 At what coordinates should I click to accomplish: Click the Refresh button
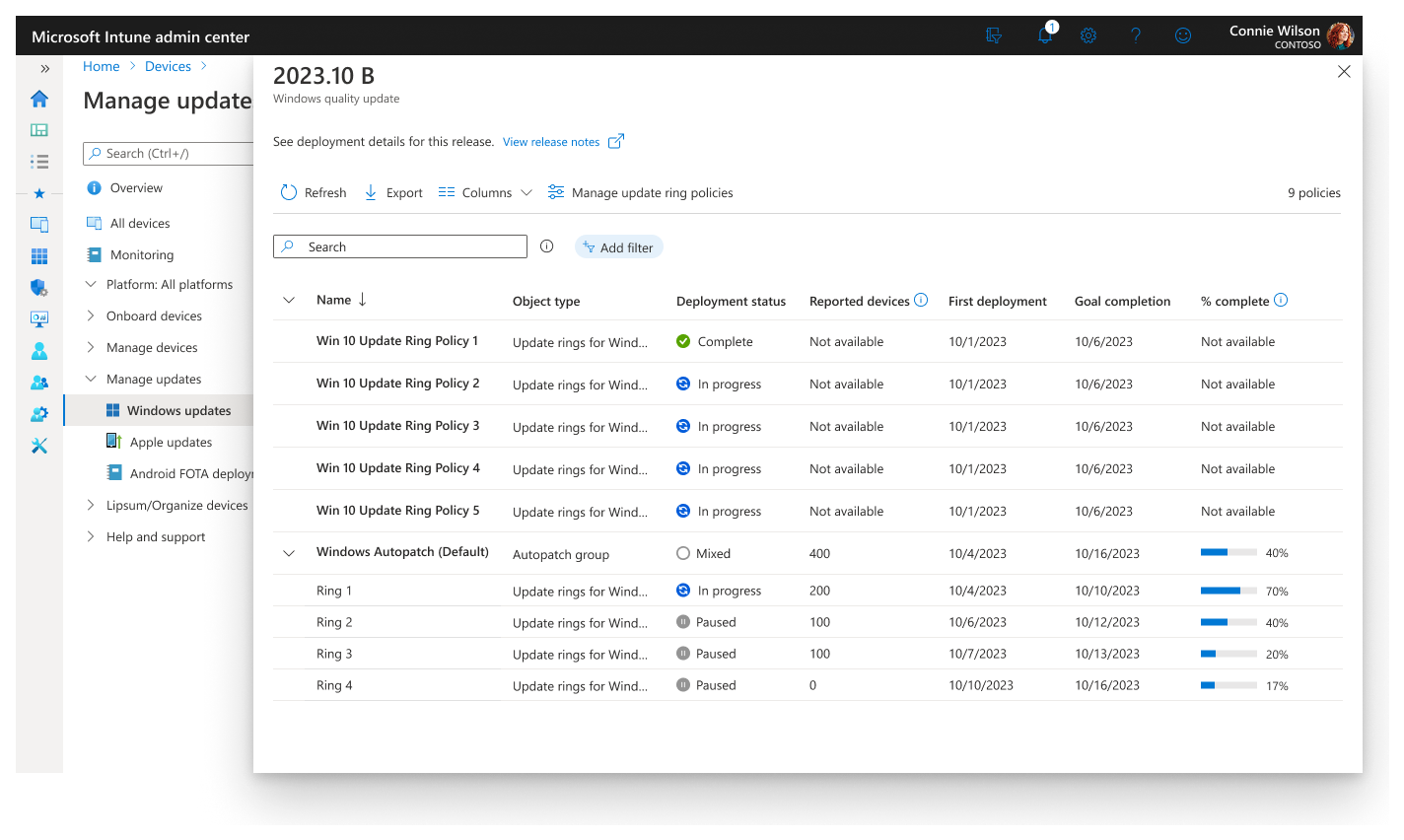(314, 192)
